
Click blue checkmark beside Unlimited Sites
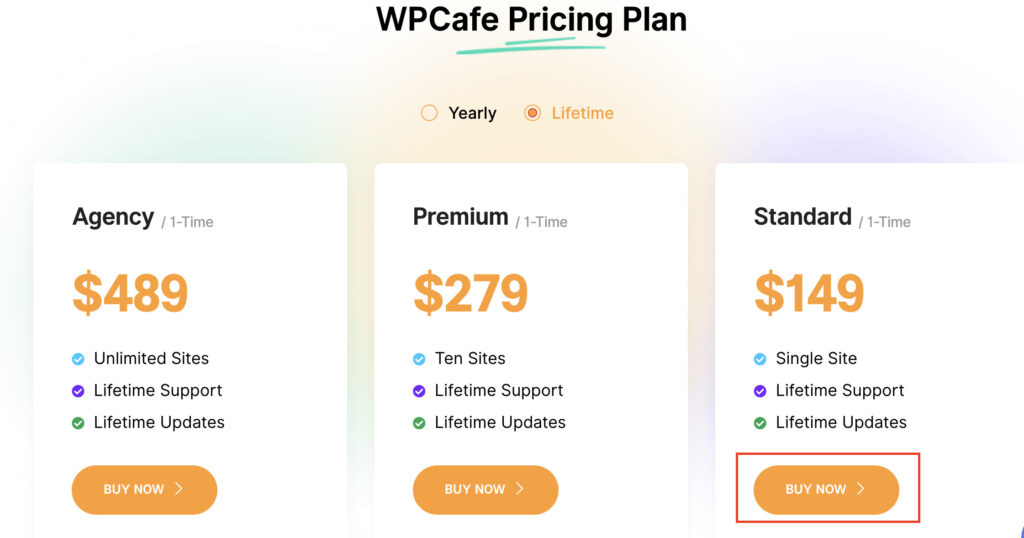pyautogui.click(x=78, y=359)
